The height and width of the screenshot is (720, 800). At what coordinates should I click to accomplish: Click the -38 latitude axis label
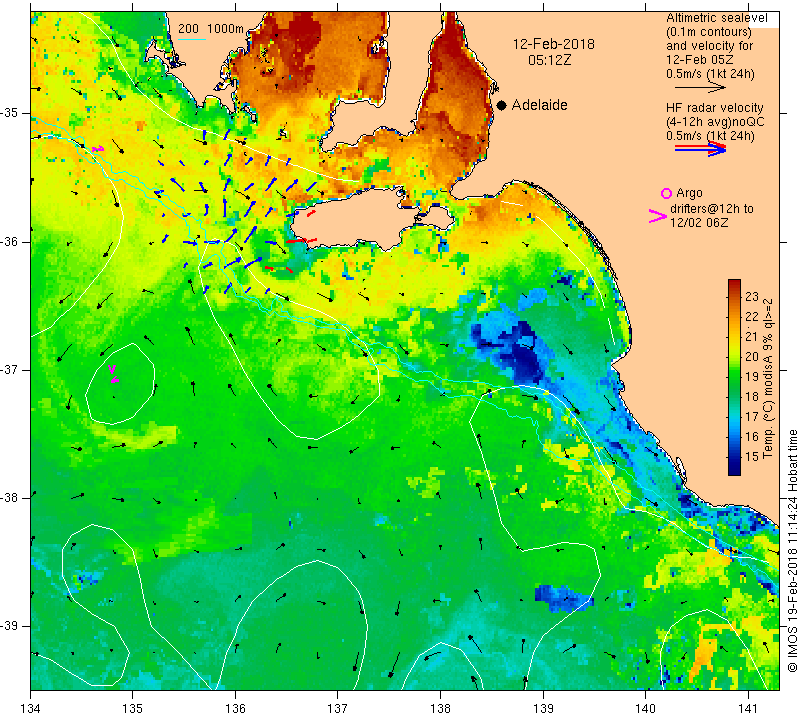pyautogui.click(x=10, y=498)
